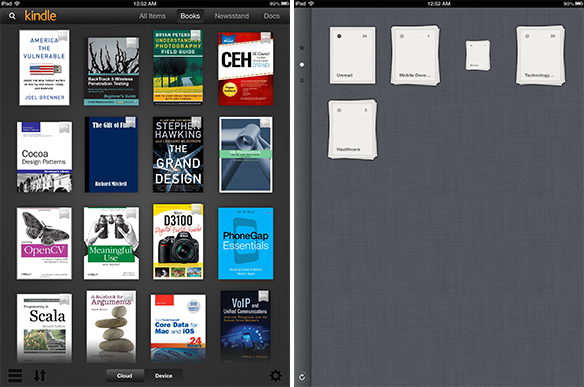Open BackTrack 5 Wireless Penetration Testing book
The height and width of the screenshot is (387, 584).
111,71
